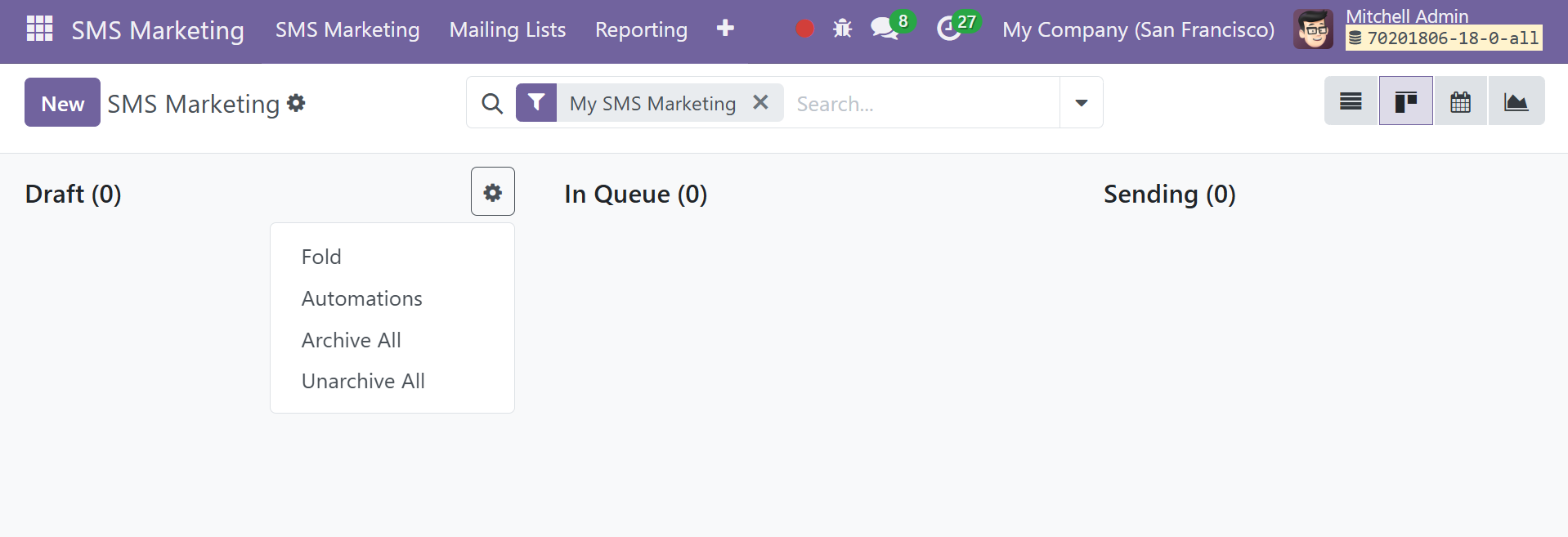Choose Archive All option

pos(392,340)
